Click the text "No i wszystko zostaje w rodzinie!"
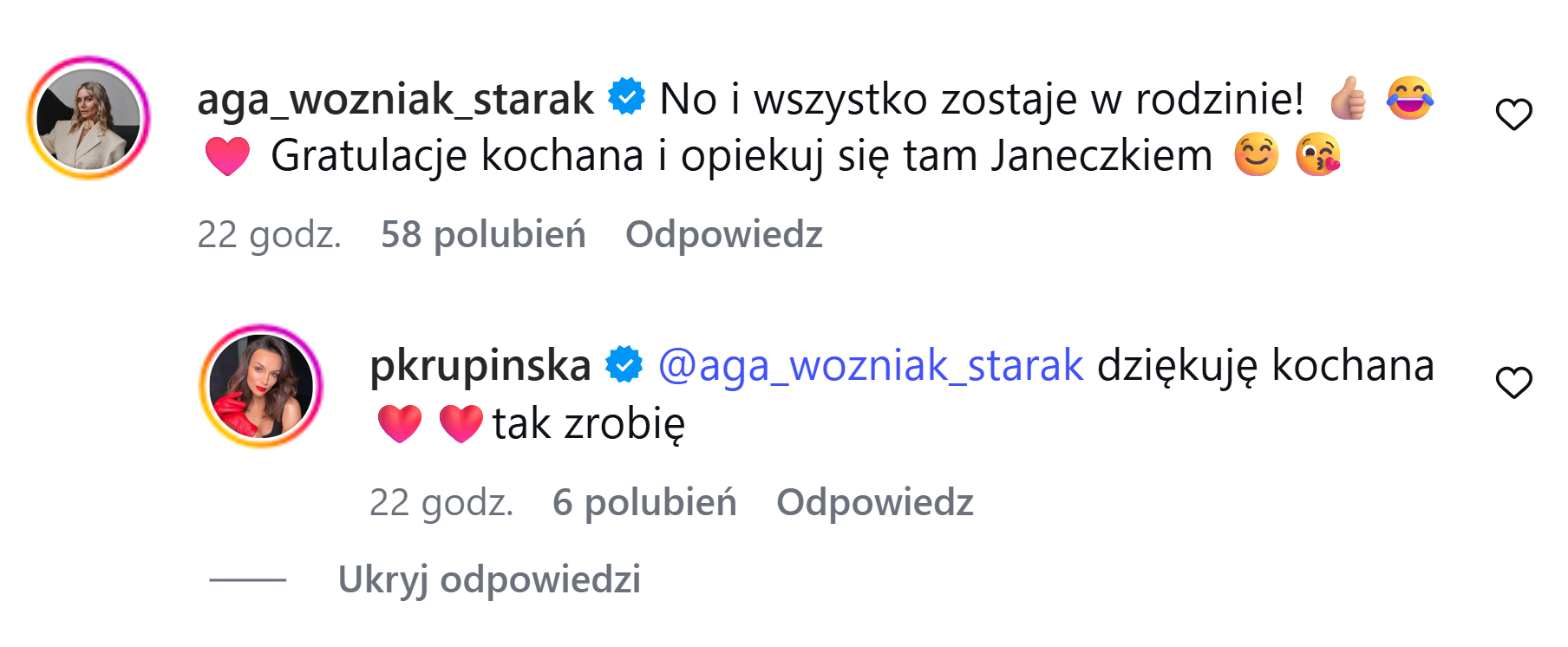Screen dimensions: 1568x647 981,99
